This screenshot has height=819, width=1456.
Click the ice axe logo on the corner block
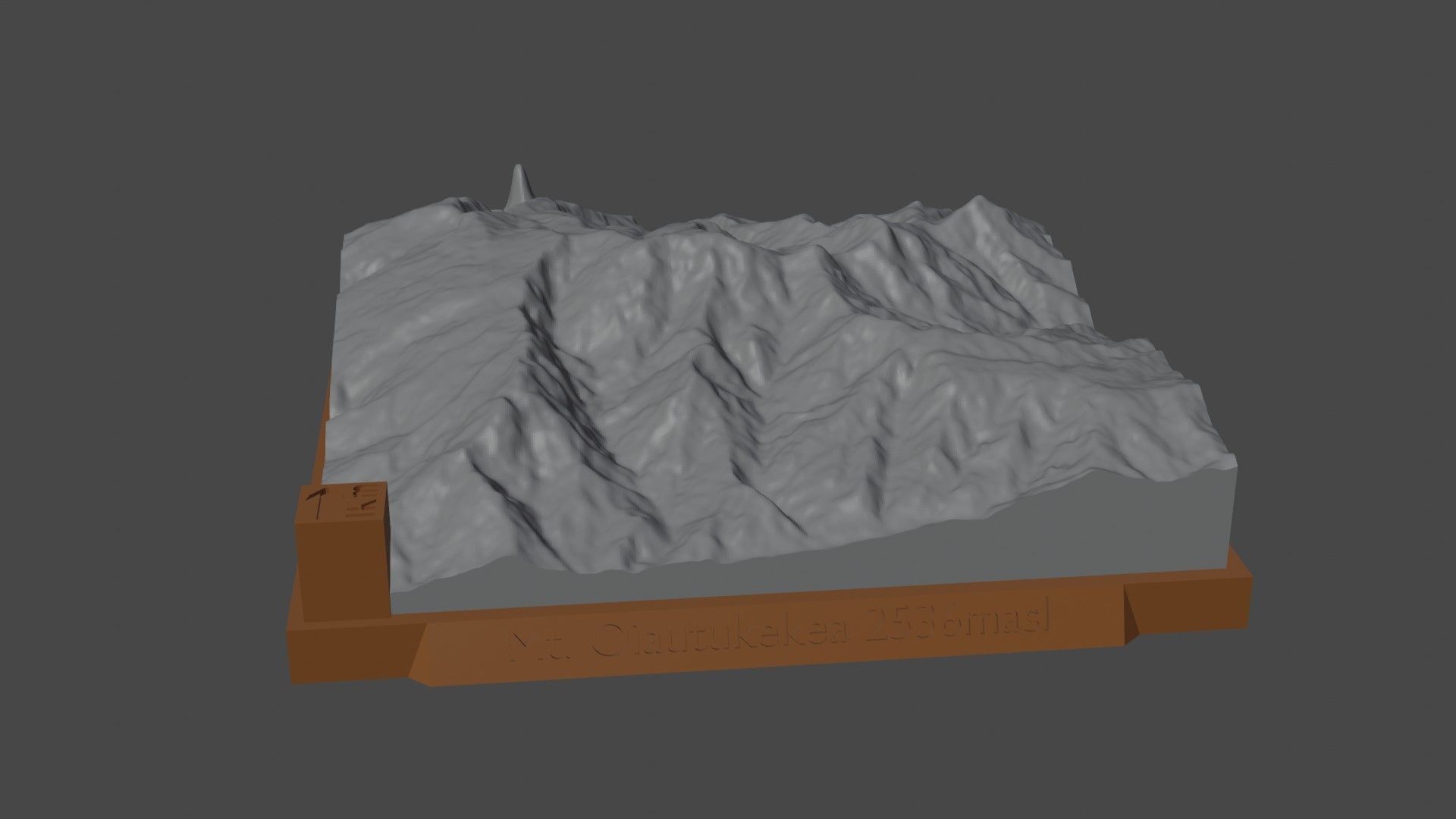coord(316,504)
